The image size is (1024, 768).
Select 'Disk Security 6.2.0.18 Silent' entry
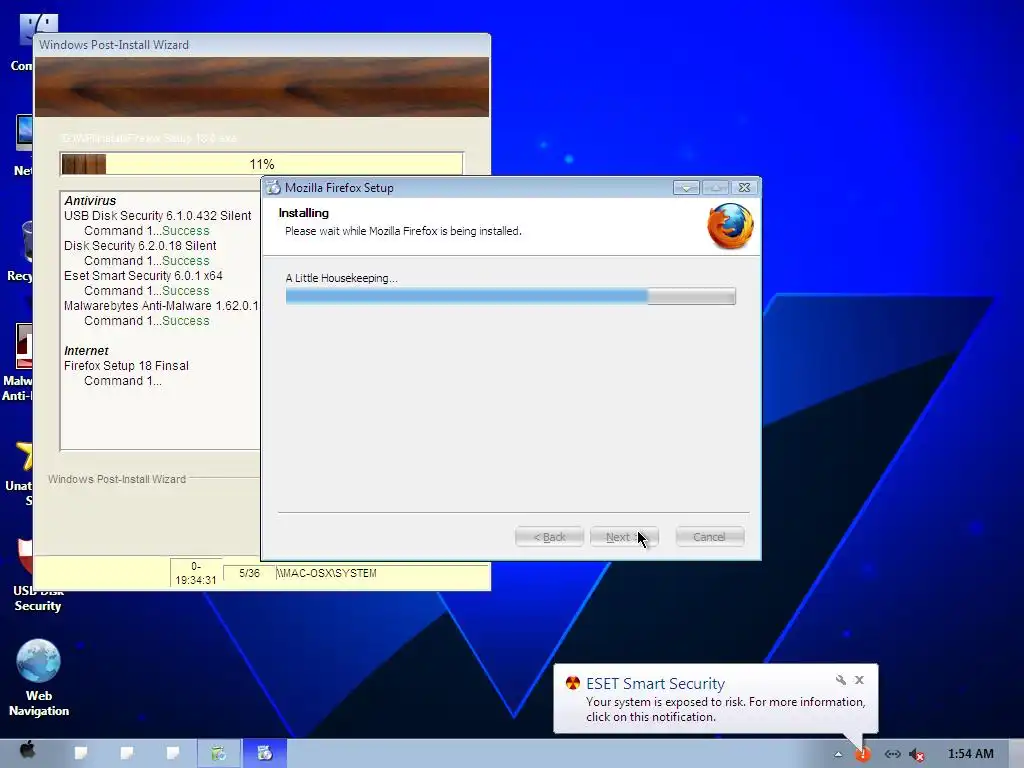pyautogui.click(x=140, y=246)
